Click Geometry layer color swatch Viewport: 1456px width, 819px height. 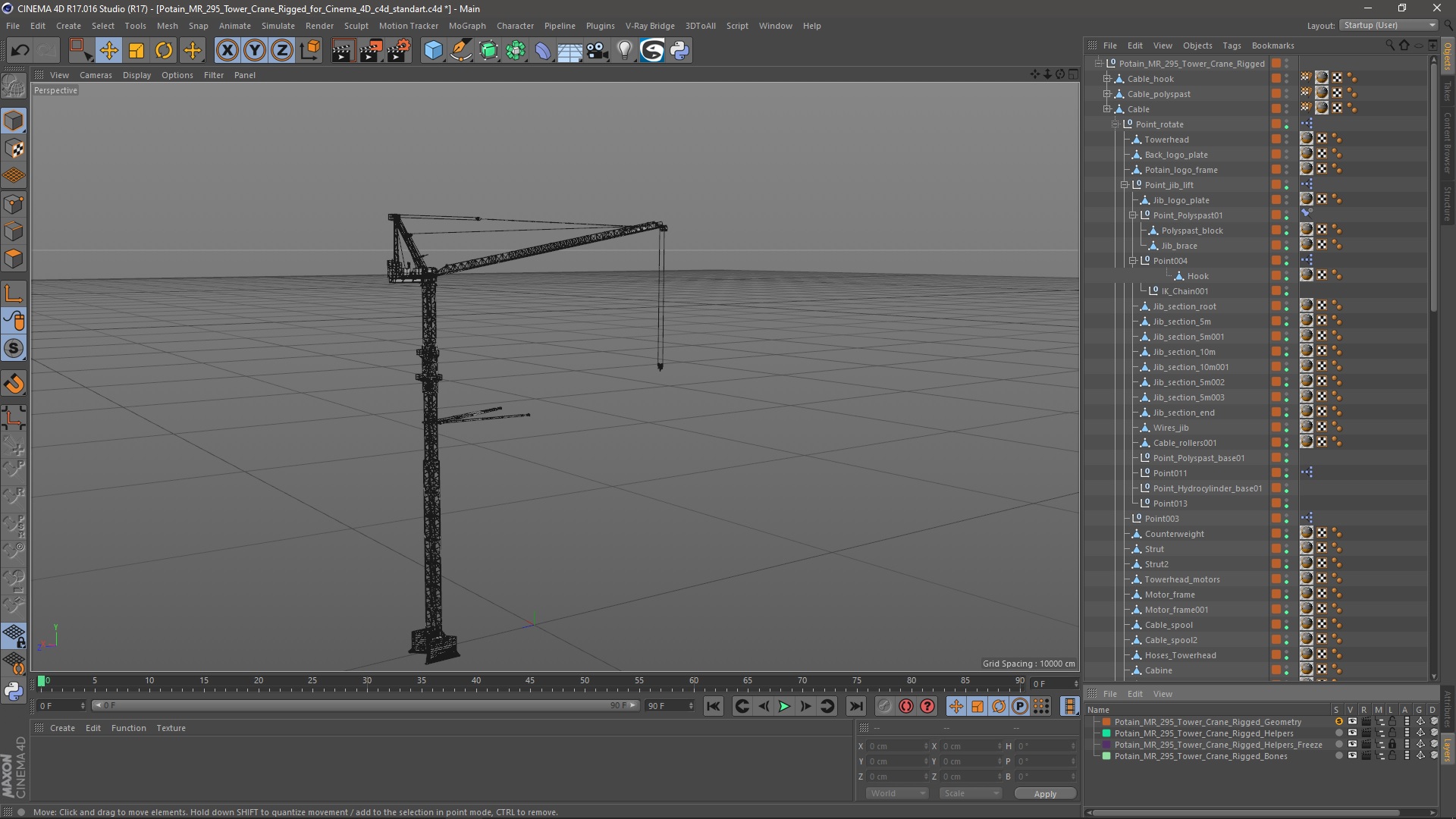pos(1106,722)
